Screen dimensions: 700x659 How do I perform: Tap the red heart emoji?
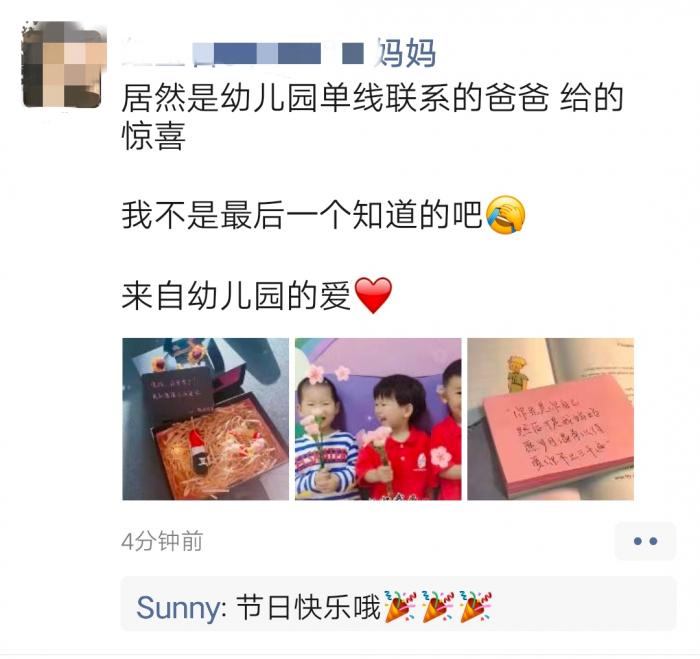coord(373,295)
